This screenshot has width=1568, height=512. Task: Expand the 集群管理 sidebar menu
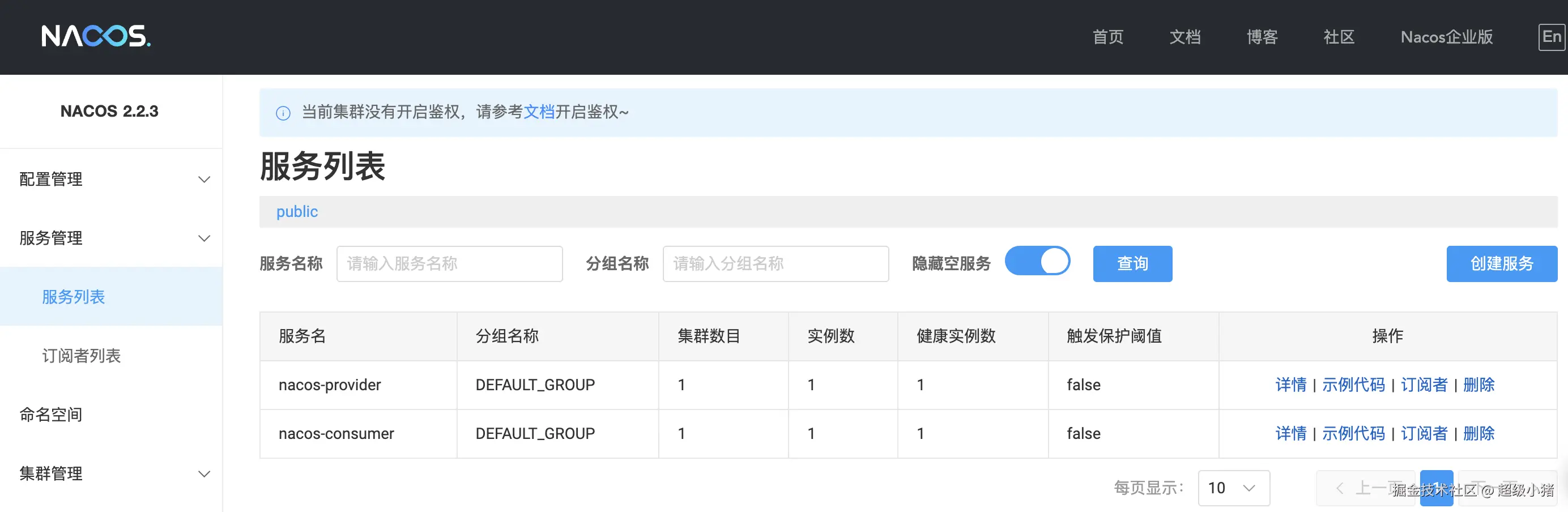coord(111,473)
